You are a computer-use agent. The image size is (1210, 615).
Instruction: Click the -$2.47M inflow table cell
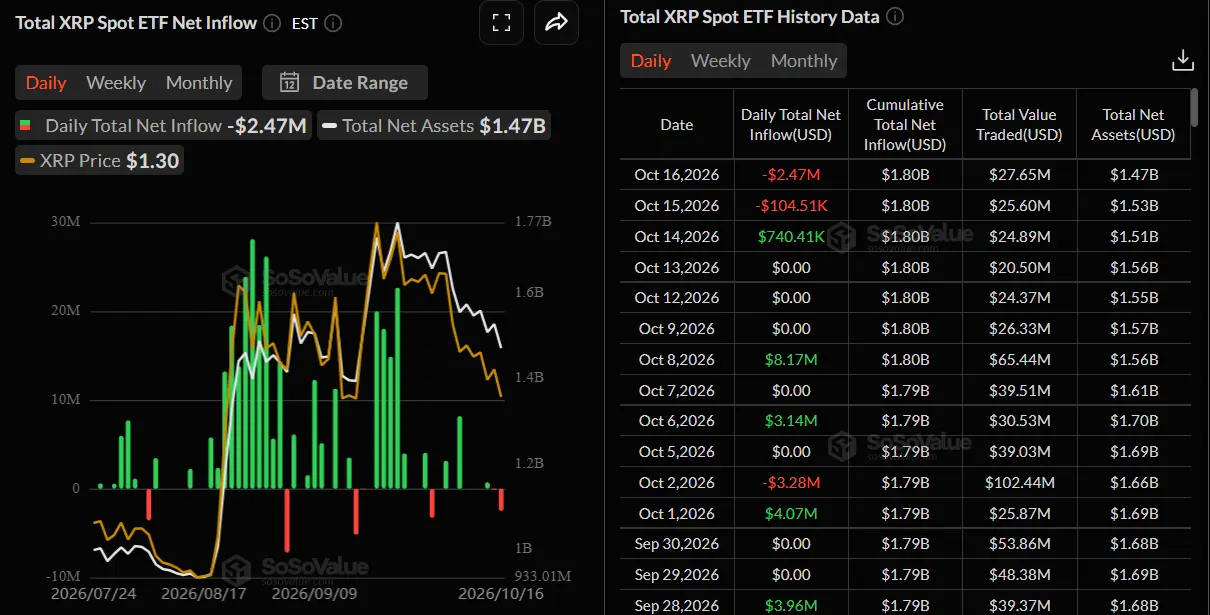coord(791,175)
